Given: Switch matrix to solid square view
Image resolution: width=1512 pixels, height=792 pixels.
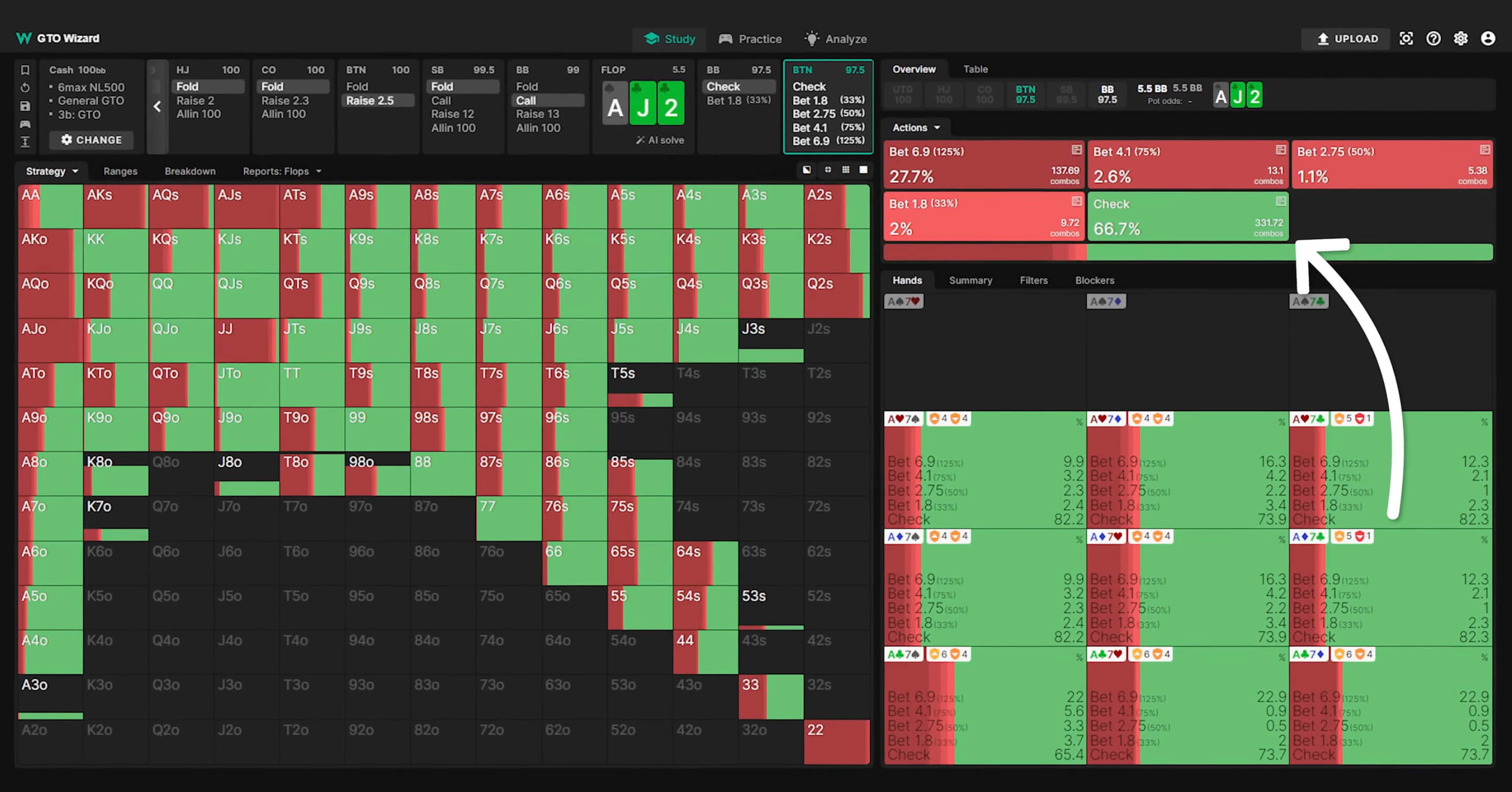Looking at the screenshot, I should click(x=863, y=170).
